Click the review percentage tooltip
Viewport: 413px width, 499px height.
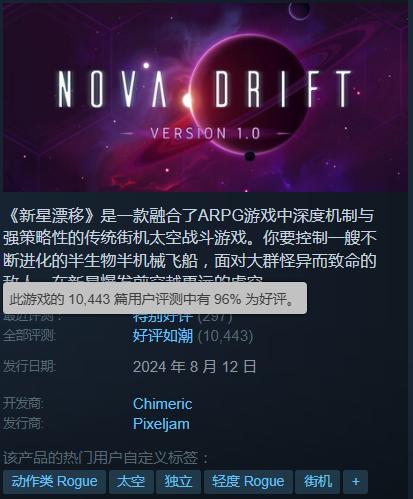click(x=155, y=298)
